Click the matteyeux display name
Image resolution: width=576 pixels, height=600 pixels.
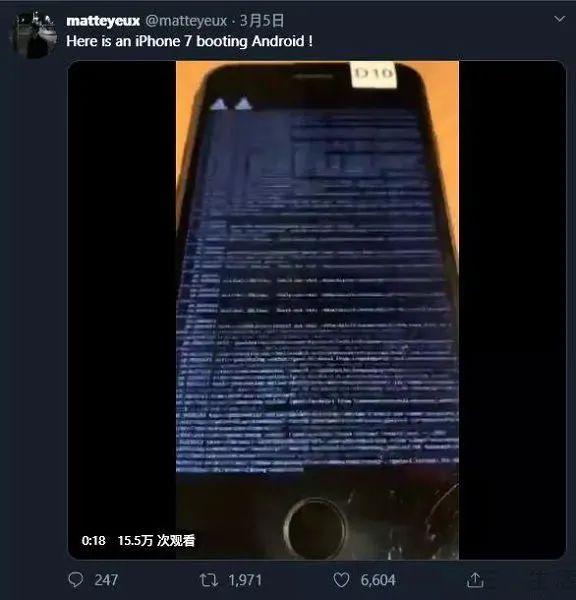(103, 21)
